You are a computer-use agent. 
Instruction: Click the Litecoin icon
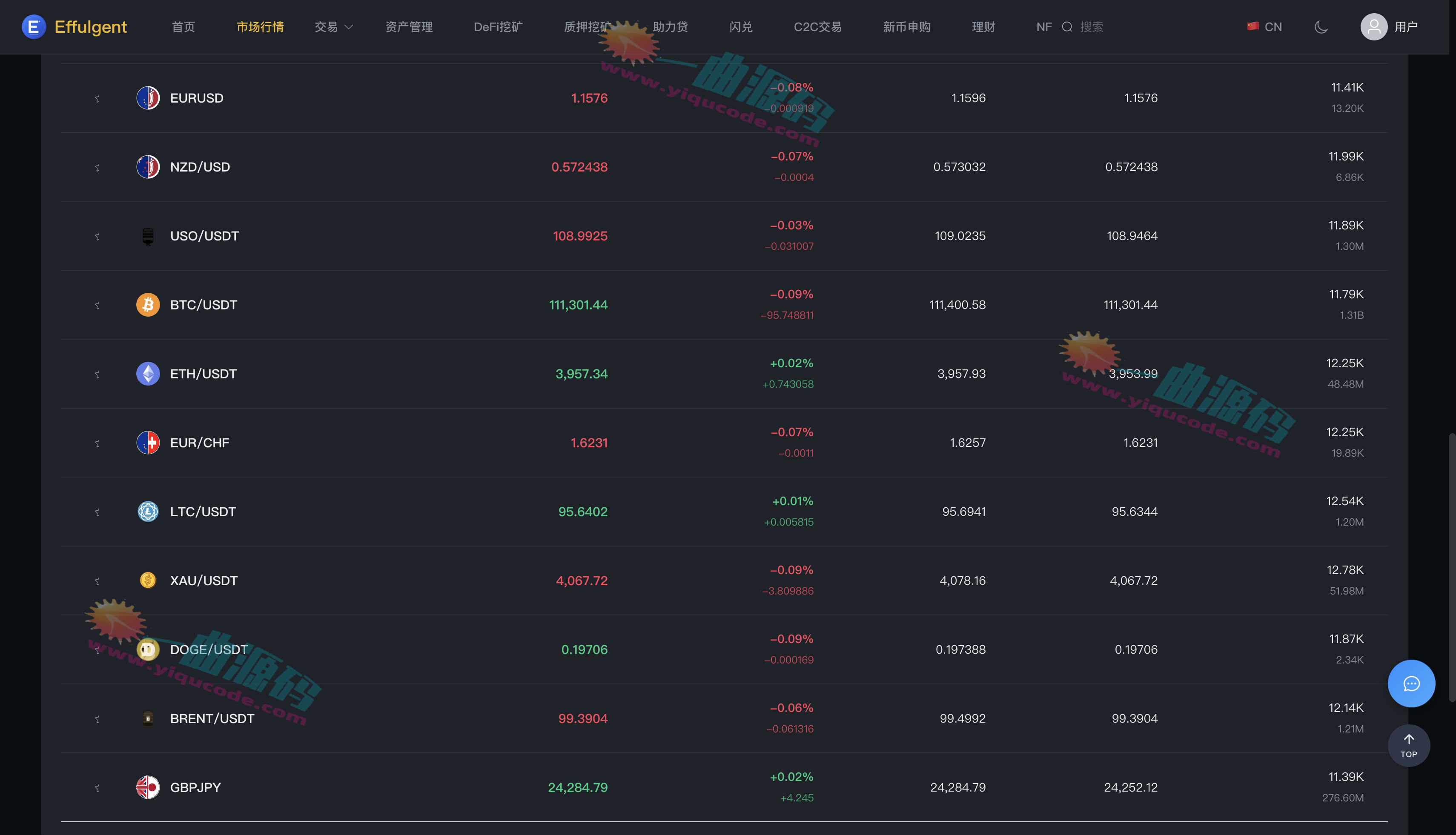(148, 512)
